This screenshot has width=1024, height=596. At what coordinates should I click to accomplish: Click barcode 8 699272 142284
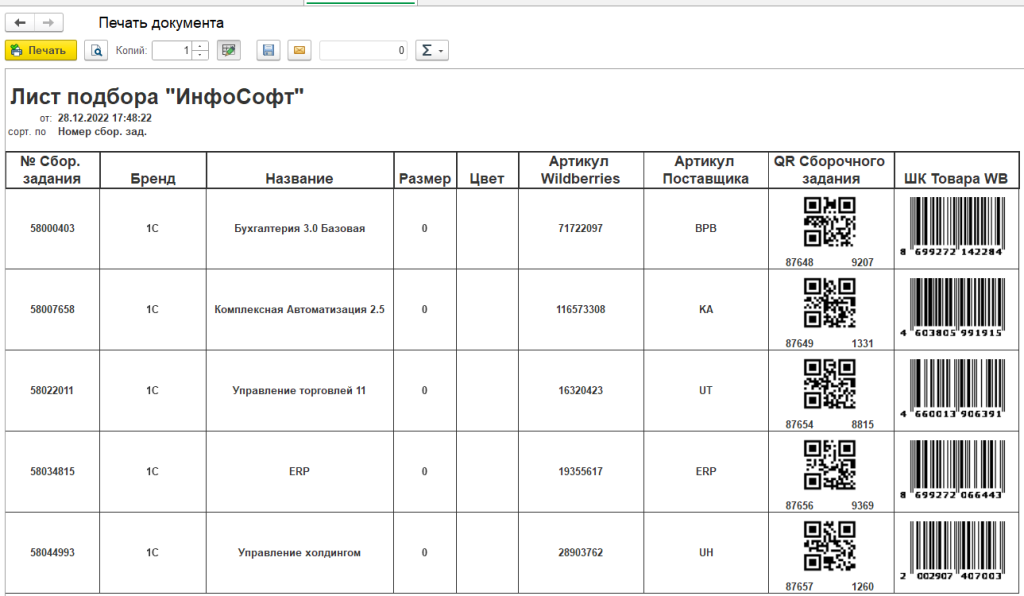click(x=953, y=227)
